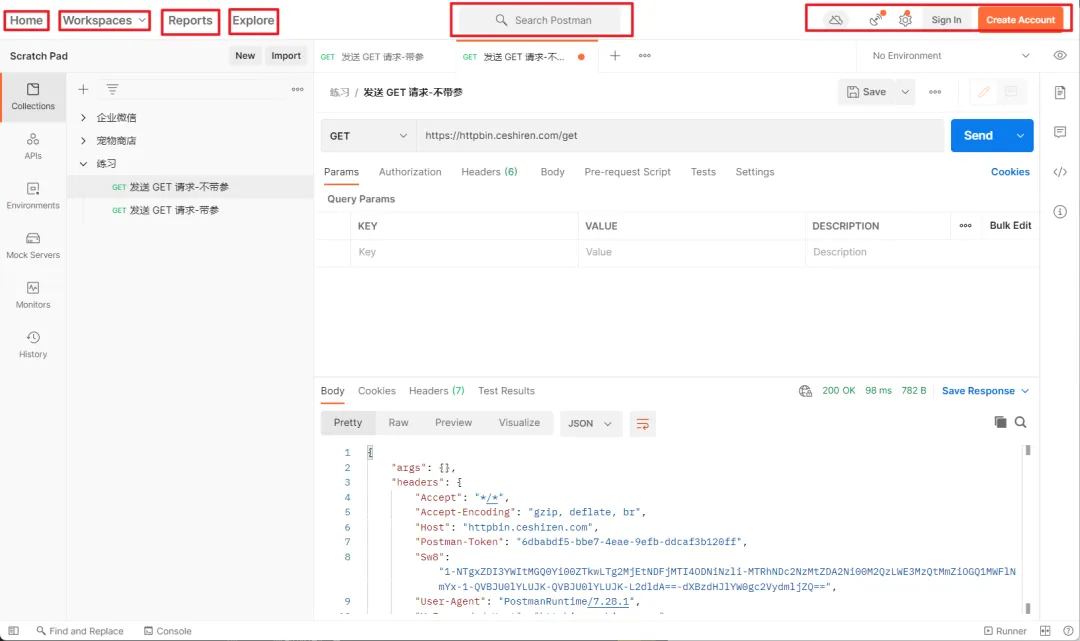Screen dimensions: 1080x641
Task: Click the request URL input field
Action: [x=680, y=136]
